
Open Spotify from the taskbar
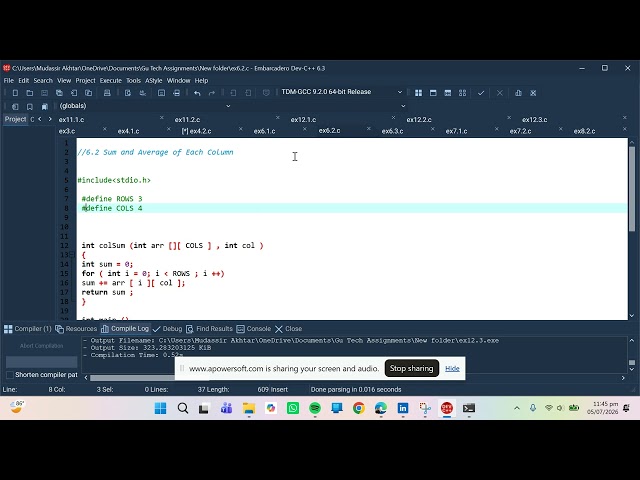pyautogui.click(x=315, y=408)
